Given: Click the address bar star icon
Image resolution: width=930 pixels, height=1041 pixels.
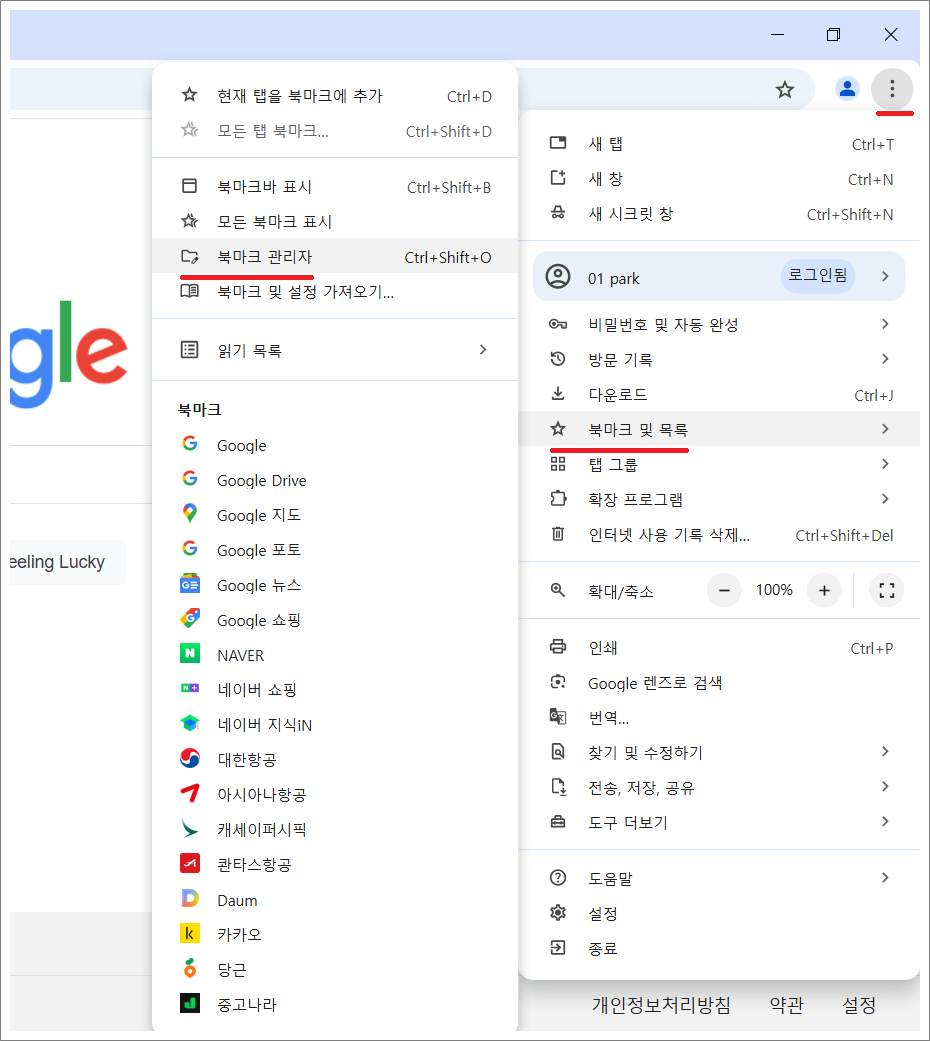Looking at the screenshot, I should [x=785, y=89].
